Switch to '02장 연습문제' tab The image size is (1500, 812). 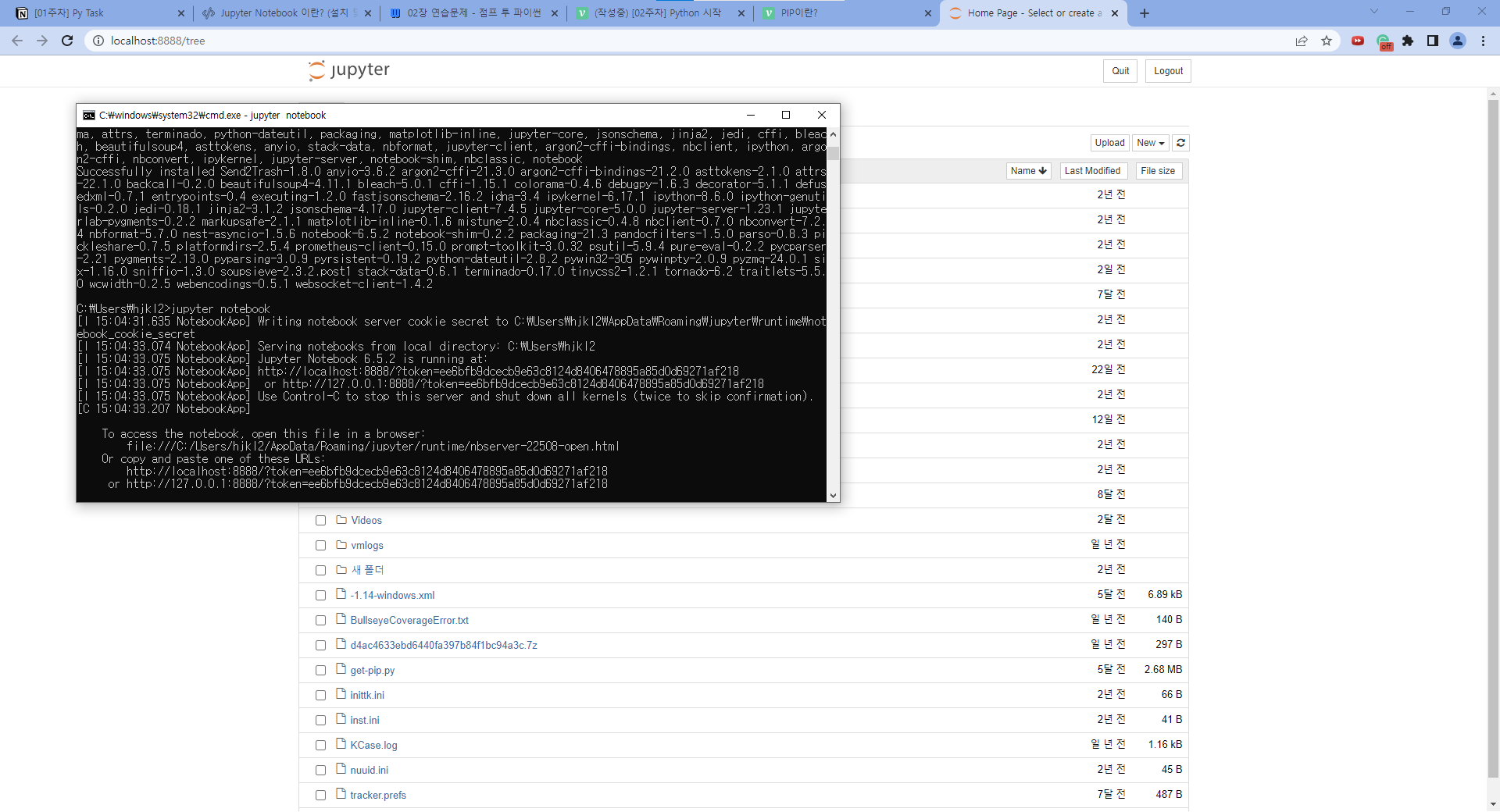tap(473, 13)
